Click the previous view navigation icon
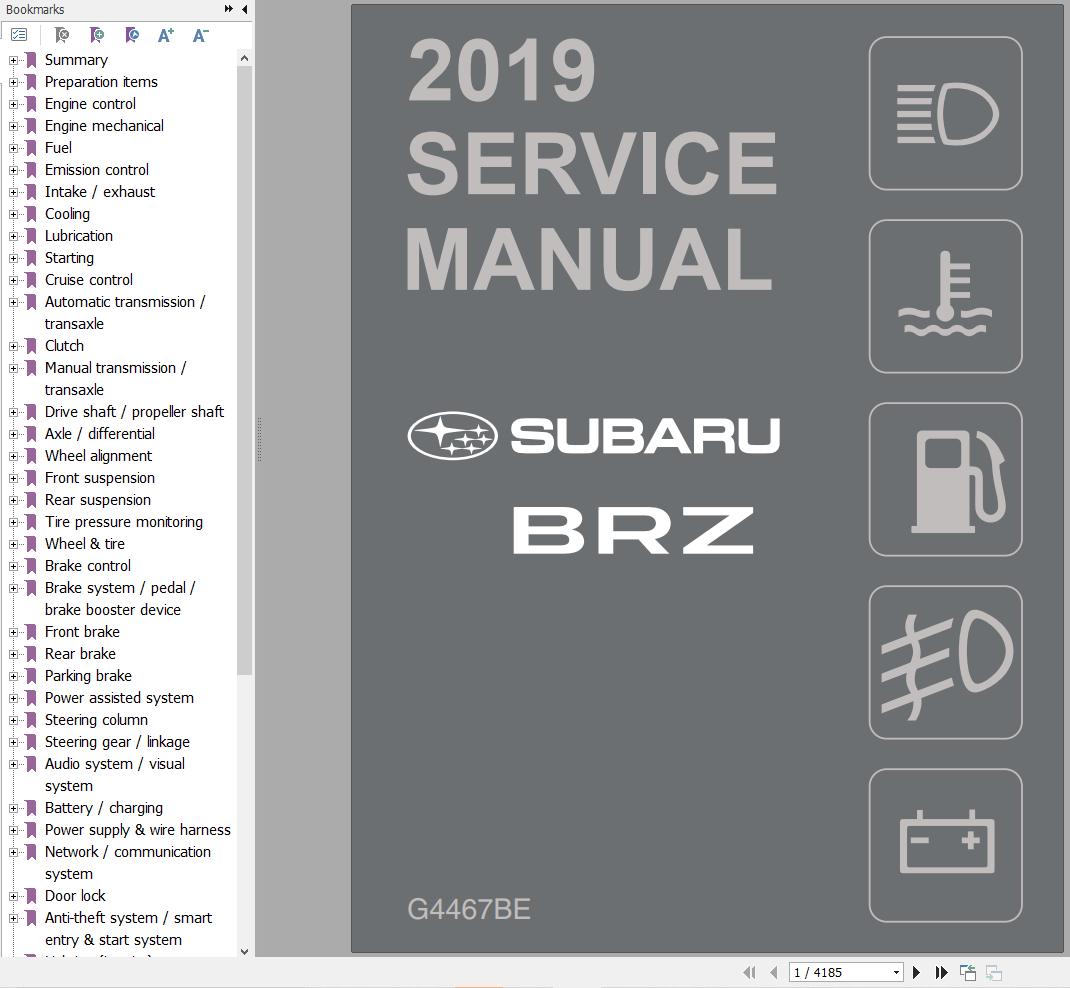This screenshot has height=988, width=1070. tap(967, 971)
